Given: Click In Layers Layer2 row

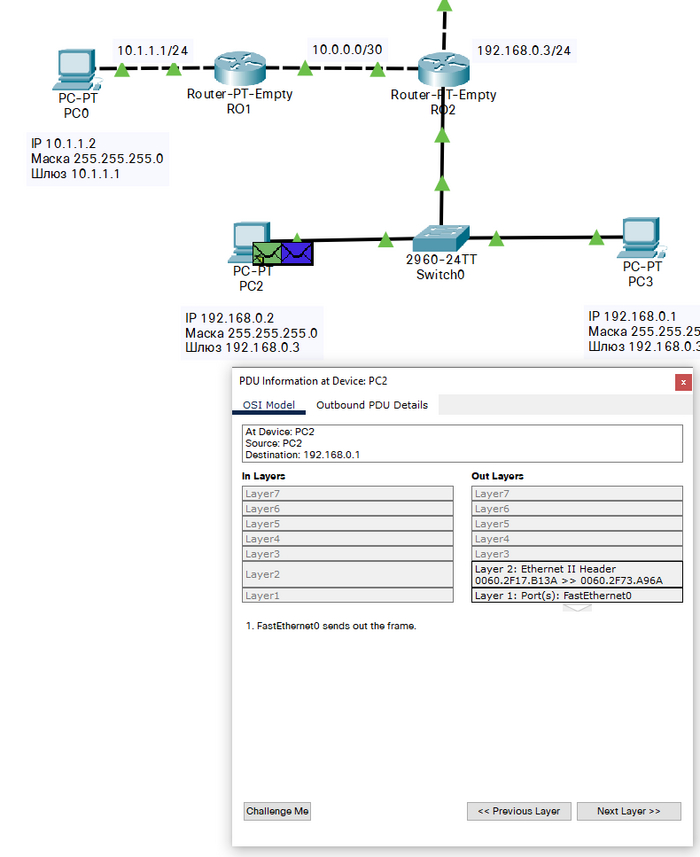Looking at the screenshot, I should point(348,574).
